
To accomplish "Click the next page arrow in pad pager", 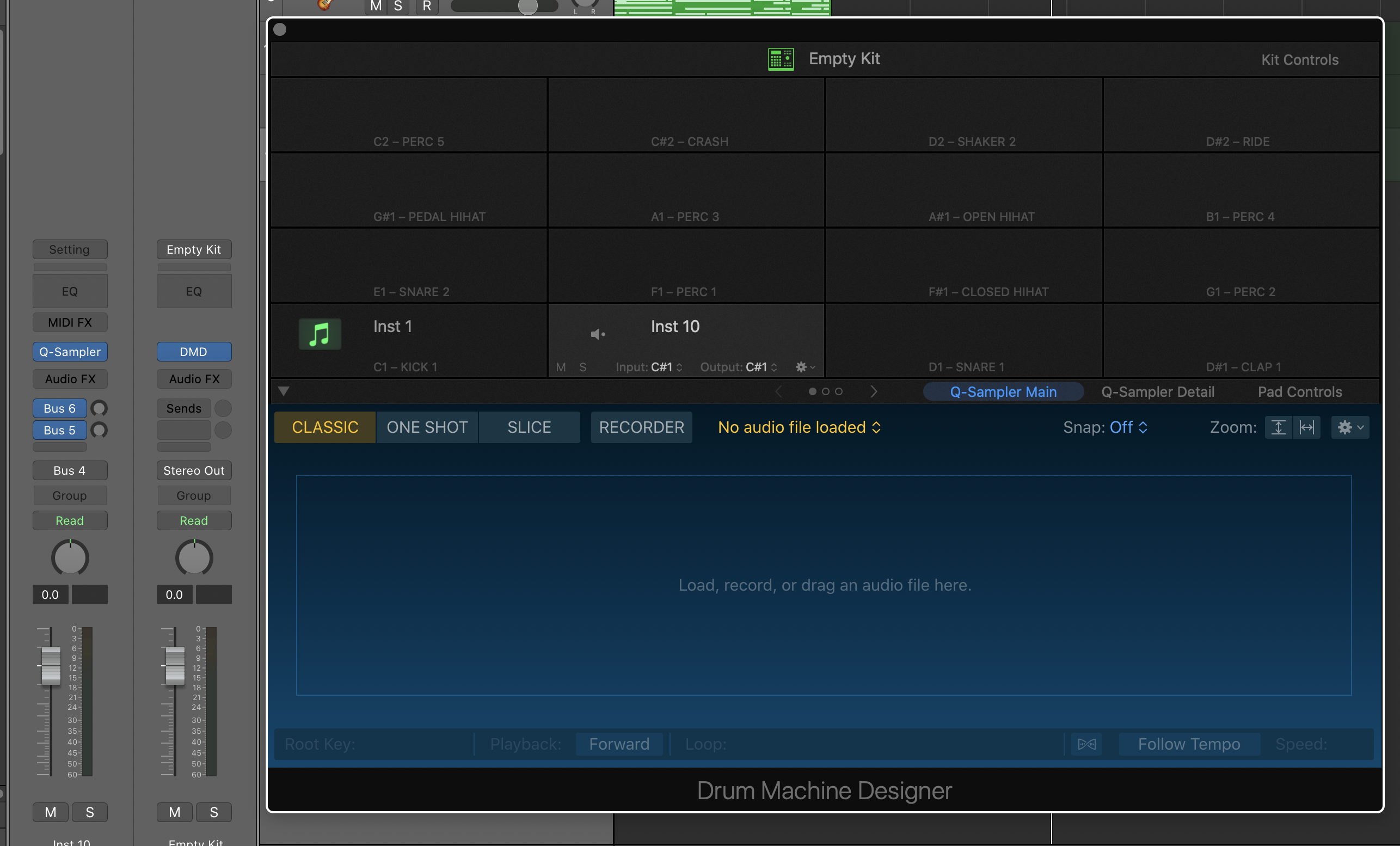I will [874, 391].
